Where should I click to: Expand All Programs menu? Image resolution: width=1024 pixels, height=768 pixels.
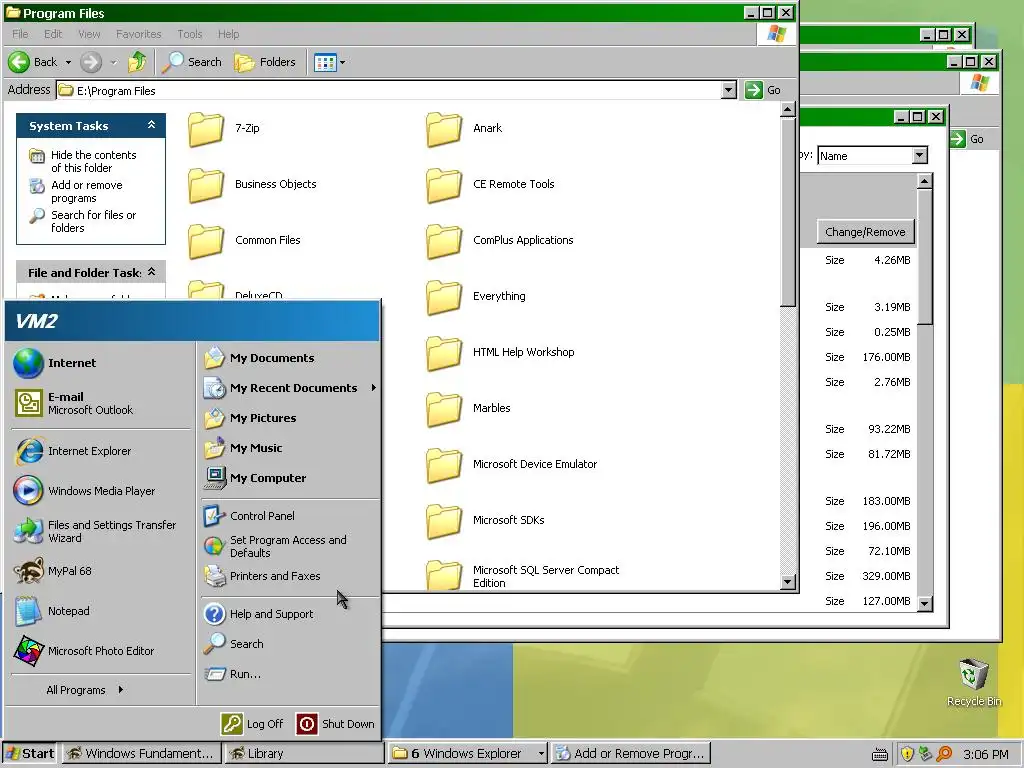point(85,690)
